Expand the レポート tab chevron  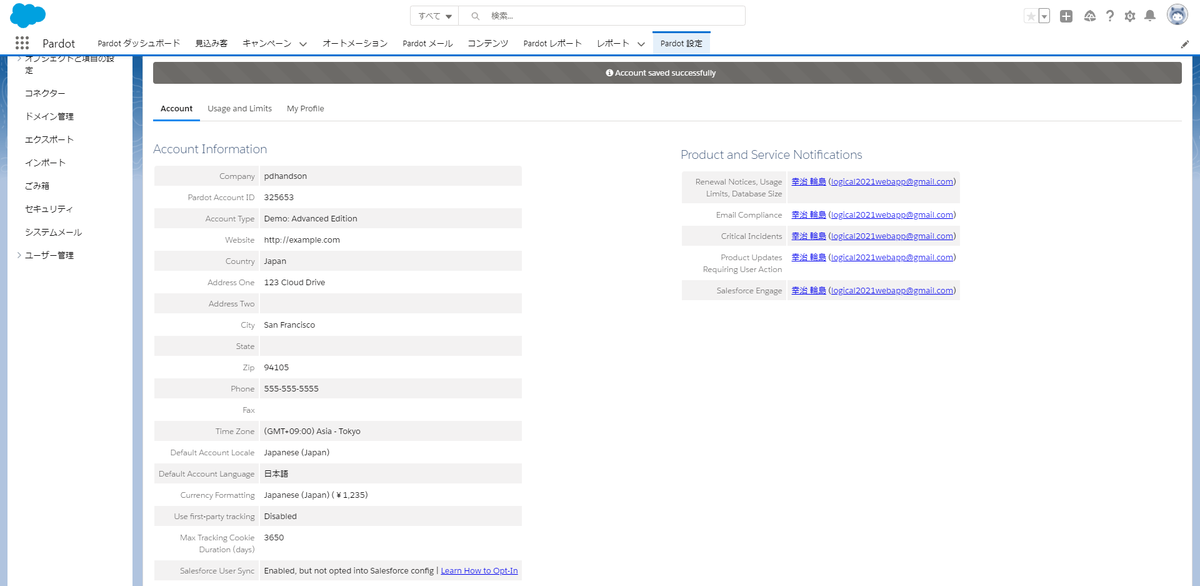(641, 44)
